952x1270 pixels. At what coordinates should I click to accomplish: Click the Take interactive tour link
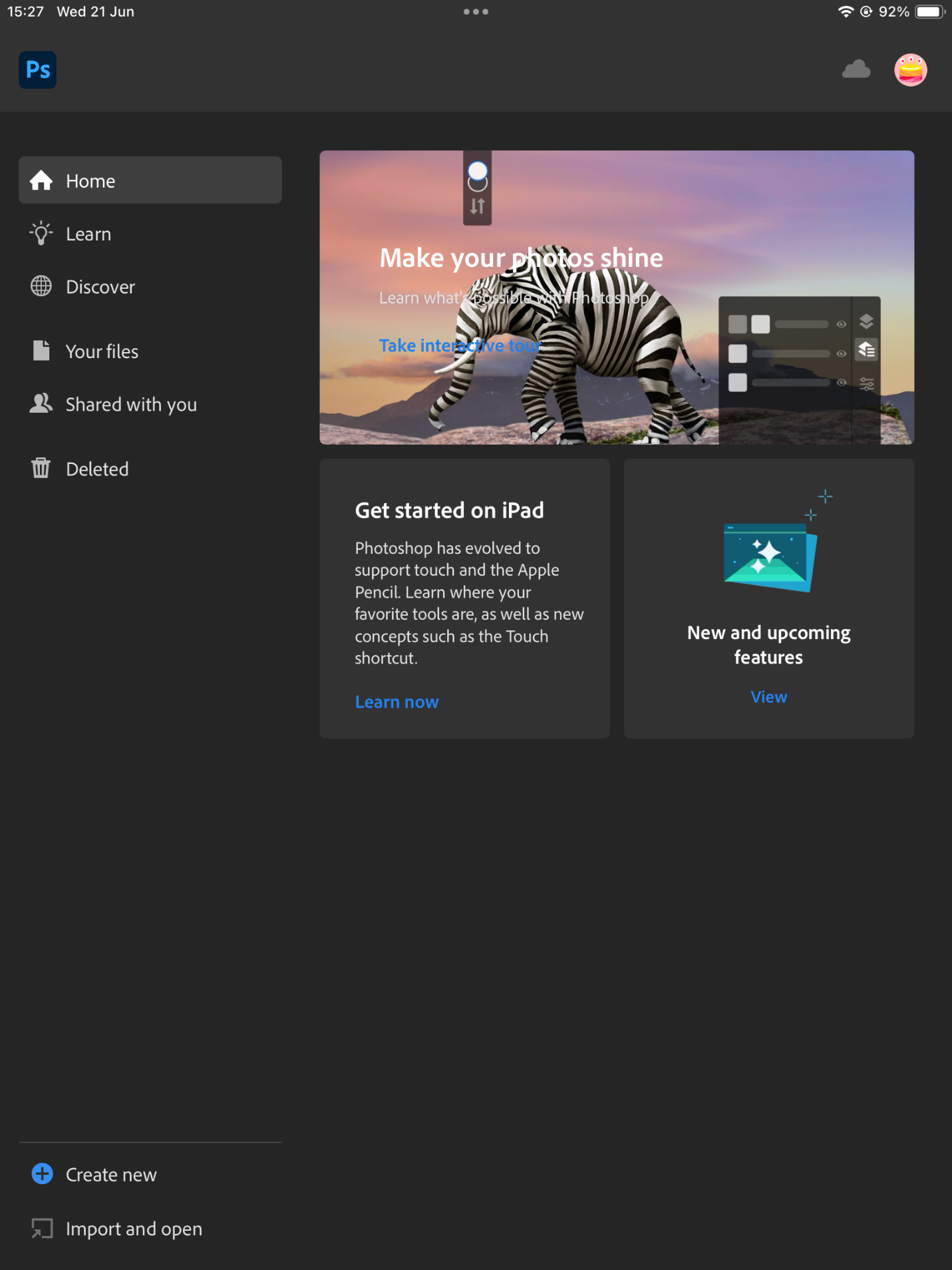coord(460,345)
